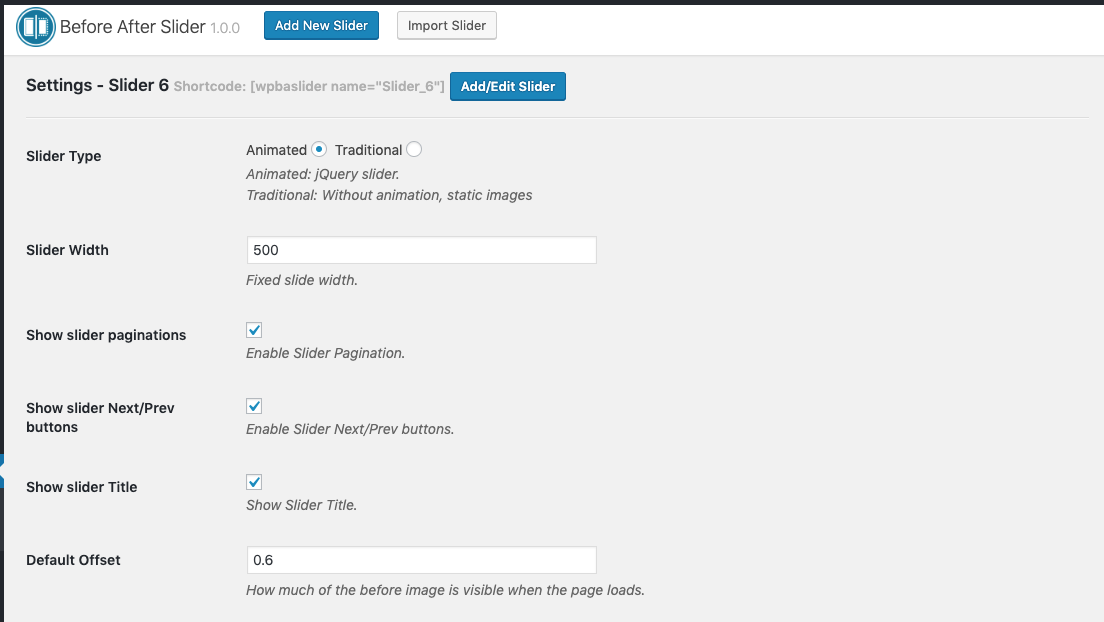
Task: Click the Default Offset label
Action: click(x=73, y=560)
